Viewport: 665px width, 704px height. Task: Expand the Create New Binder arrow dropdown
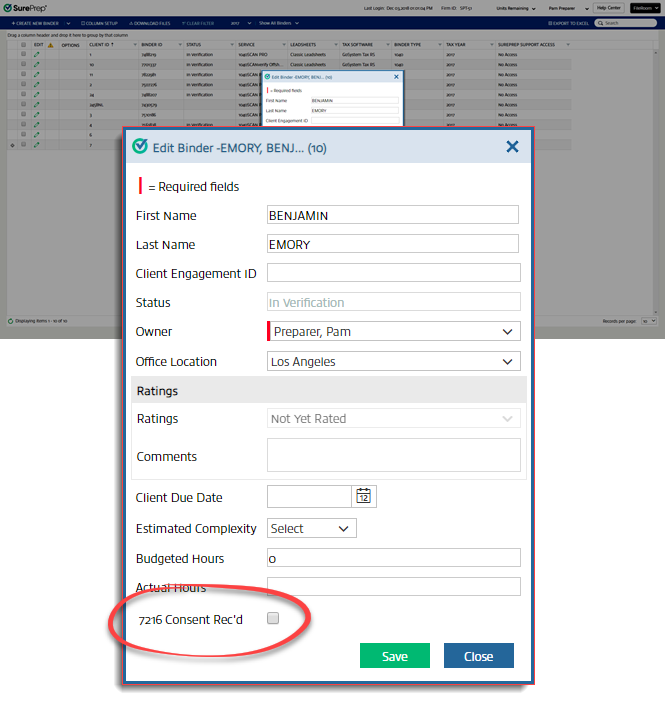click(68, 23)
